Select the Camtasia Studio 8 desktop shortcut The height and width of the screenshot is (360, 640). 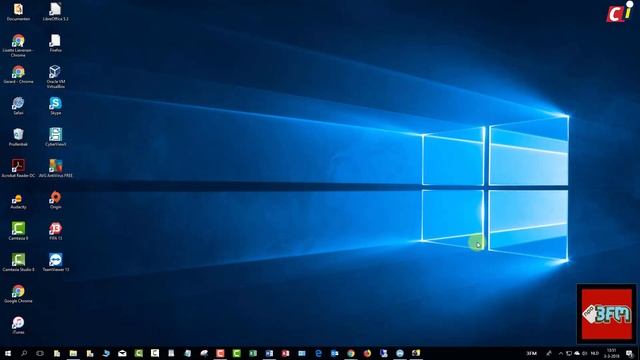coord(18,262)
